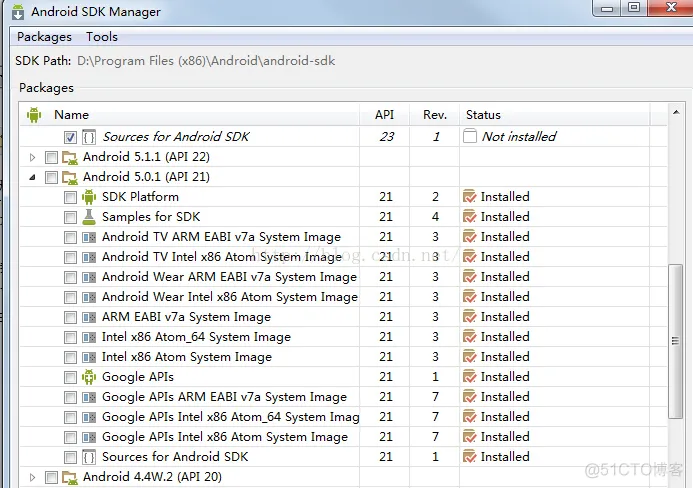Collapse the Android 5.0.1 (API 21) node

tap(32, 177)
